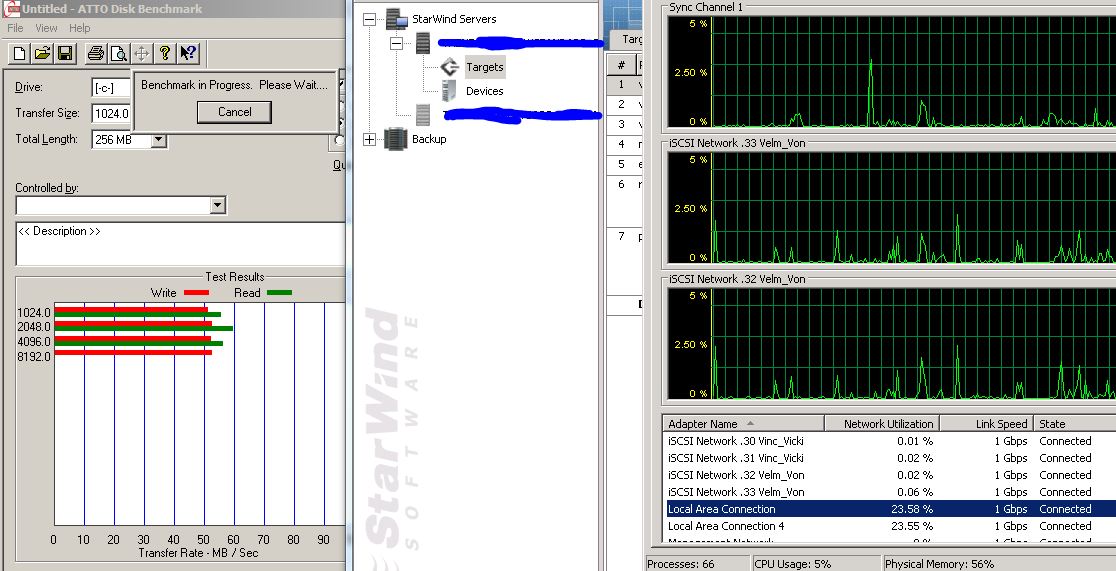Click the 23.58 % utilization value
The height and width of the screenshot is (571, 1116).
point(912,509)
